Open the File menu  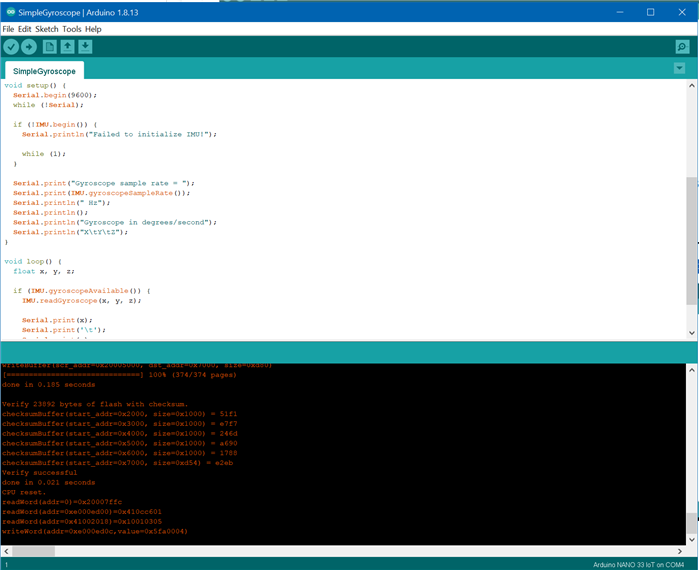(x=8, y=29)
